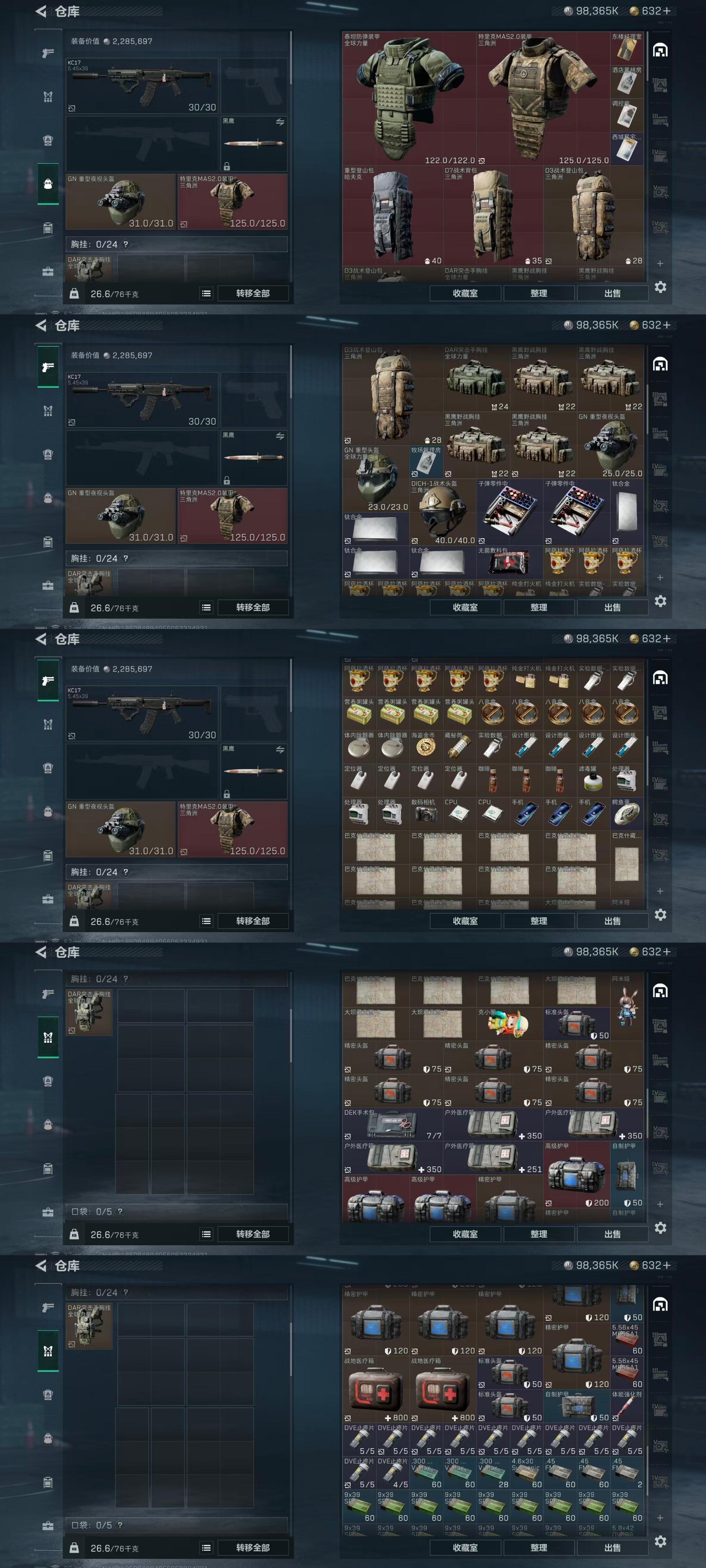This screenshot has height=1568, width=706.
Task: Click the 滤毒罐 filter canister
Action: 593,781
